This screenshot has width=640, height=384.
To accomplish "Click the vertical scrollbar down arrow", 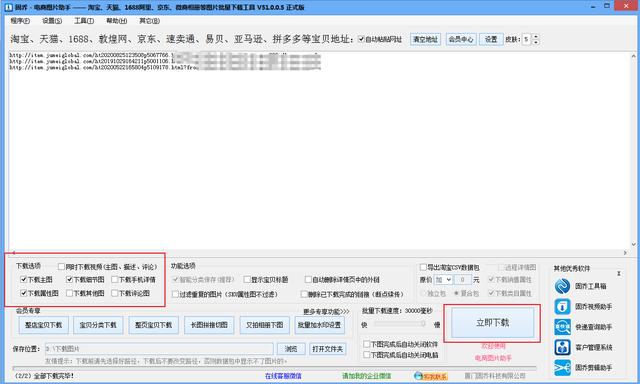I will point(633,244).
